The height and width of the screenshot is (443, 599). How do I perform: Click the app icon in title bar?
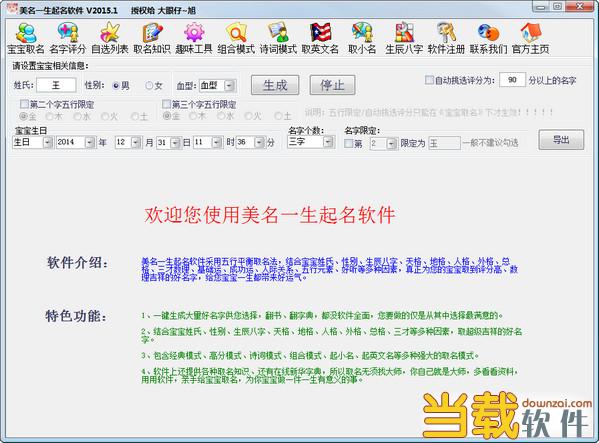(x=12, y=9)
